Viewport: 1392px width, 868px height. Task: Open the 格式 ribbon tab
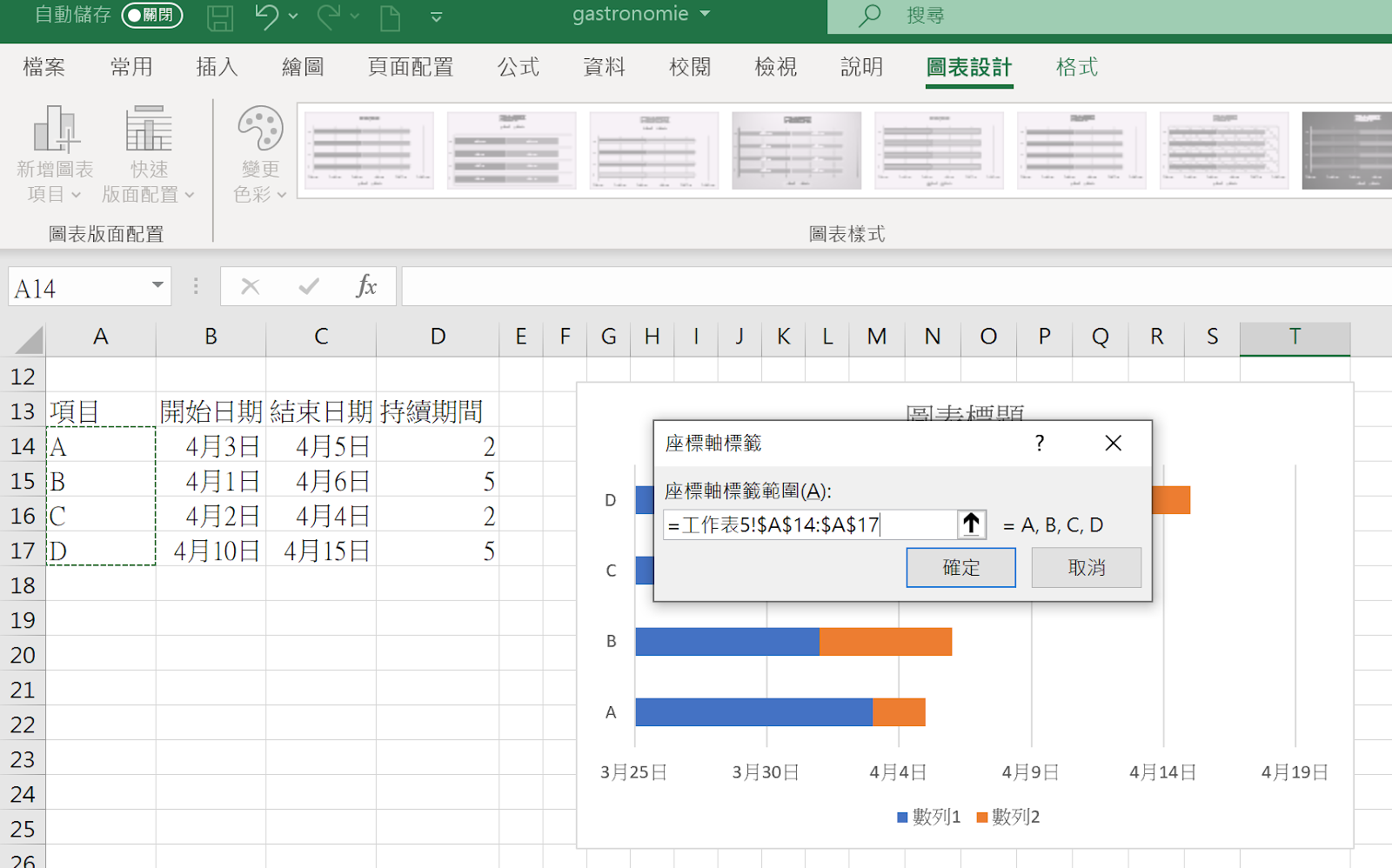[x=1076, y=67]
